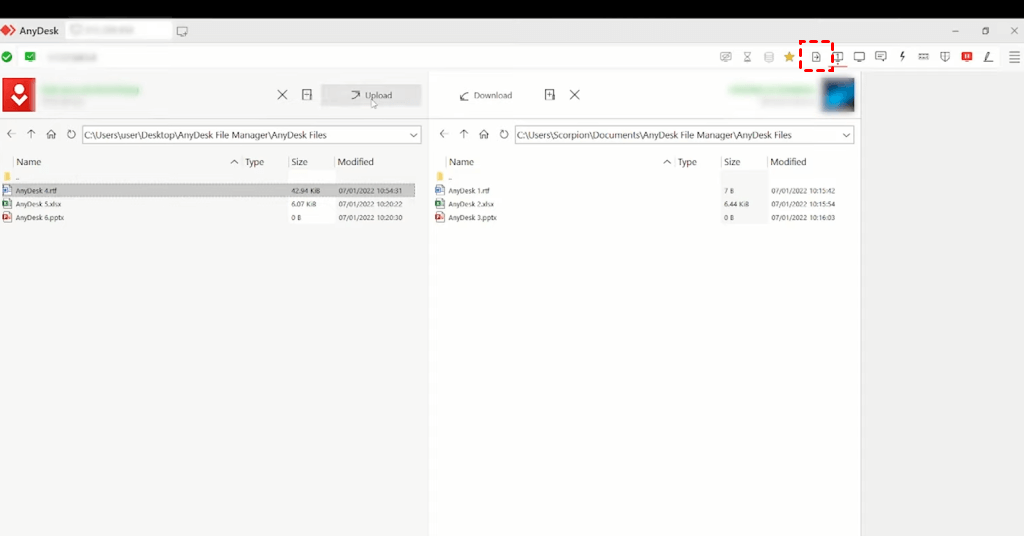Click the green checkmark status icon
The height and width of the screenshot is (536, 1024).
coord(7,57)
